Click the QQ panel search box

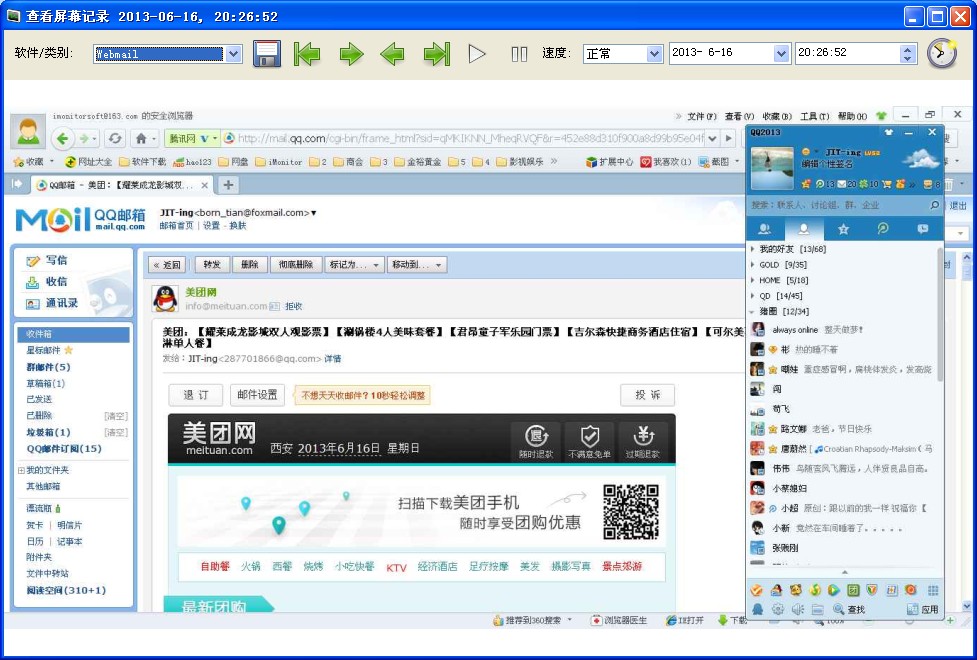(x=840, y=205)
